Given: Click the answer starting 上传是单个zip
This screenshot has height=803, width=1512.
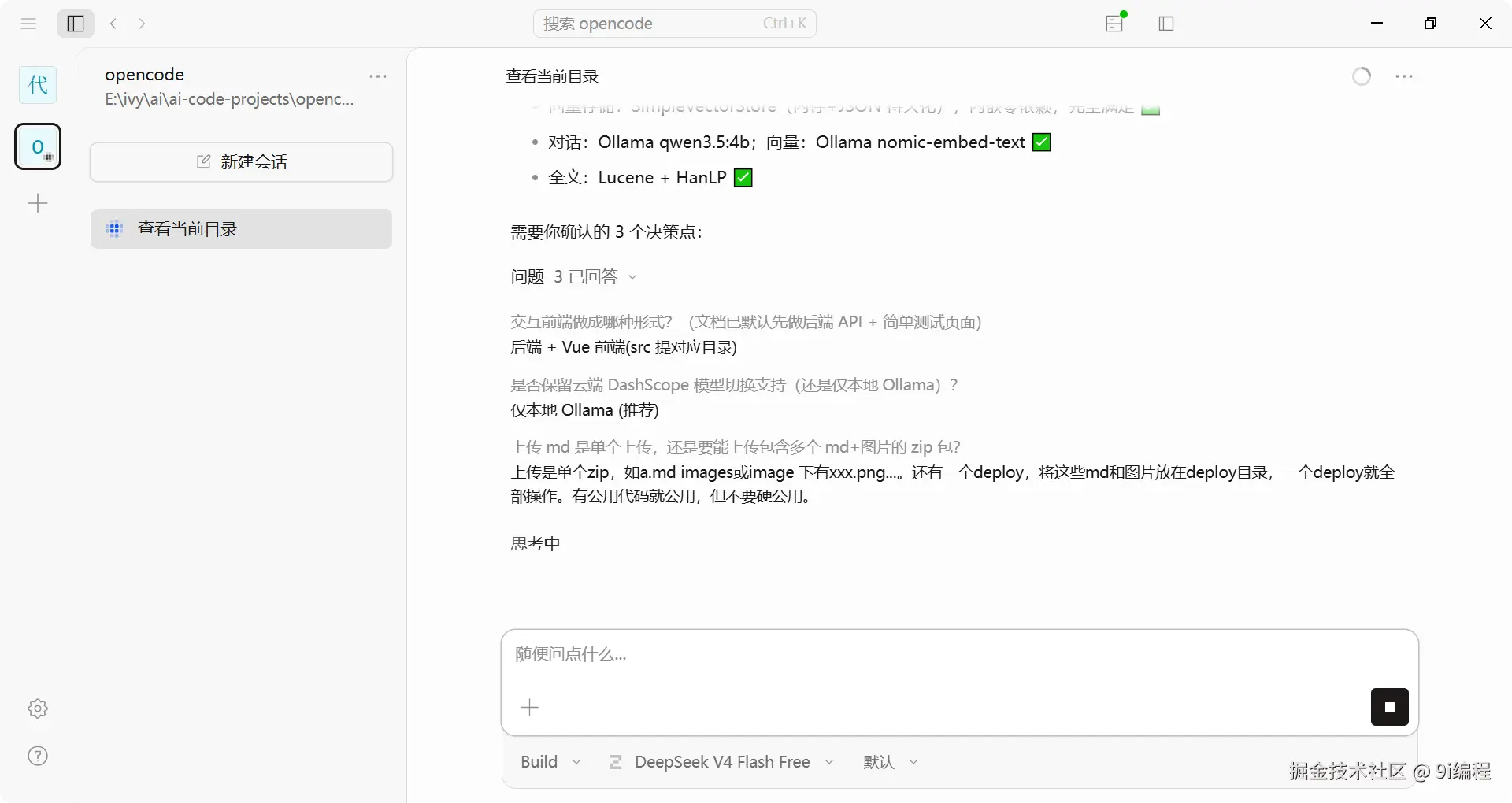Looking at the screenshot, I should point(952,484).
